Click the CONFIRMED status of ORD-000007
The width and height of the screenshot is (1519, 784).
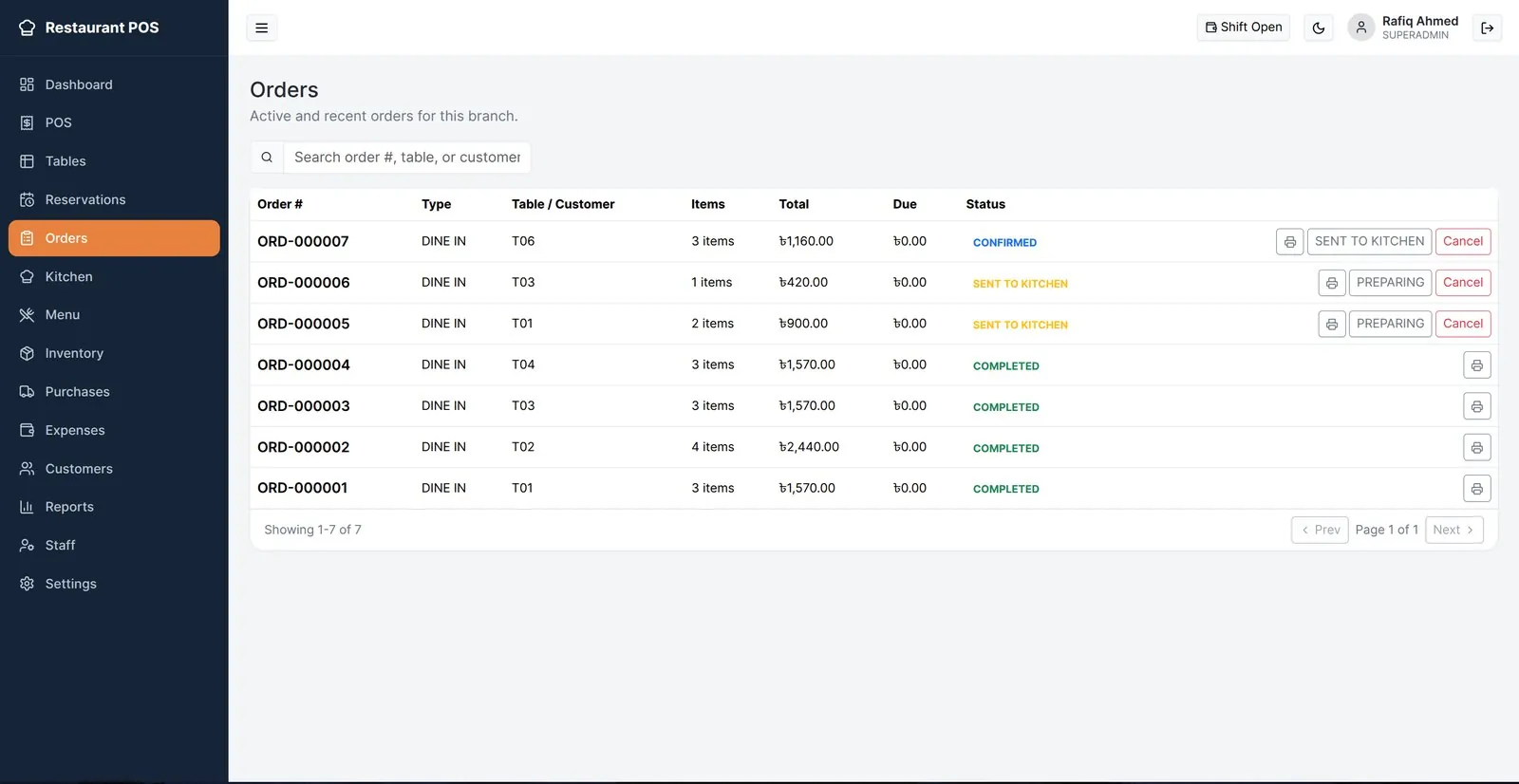click(1004, 243)
